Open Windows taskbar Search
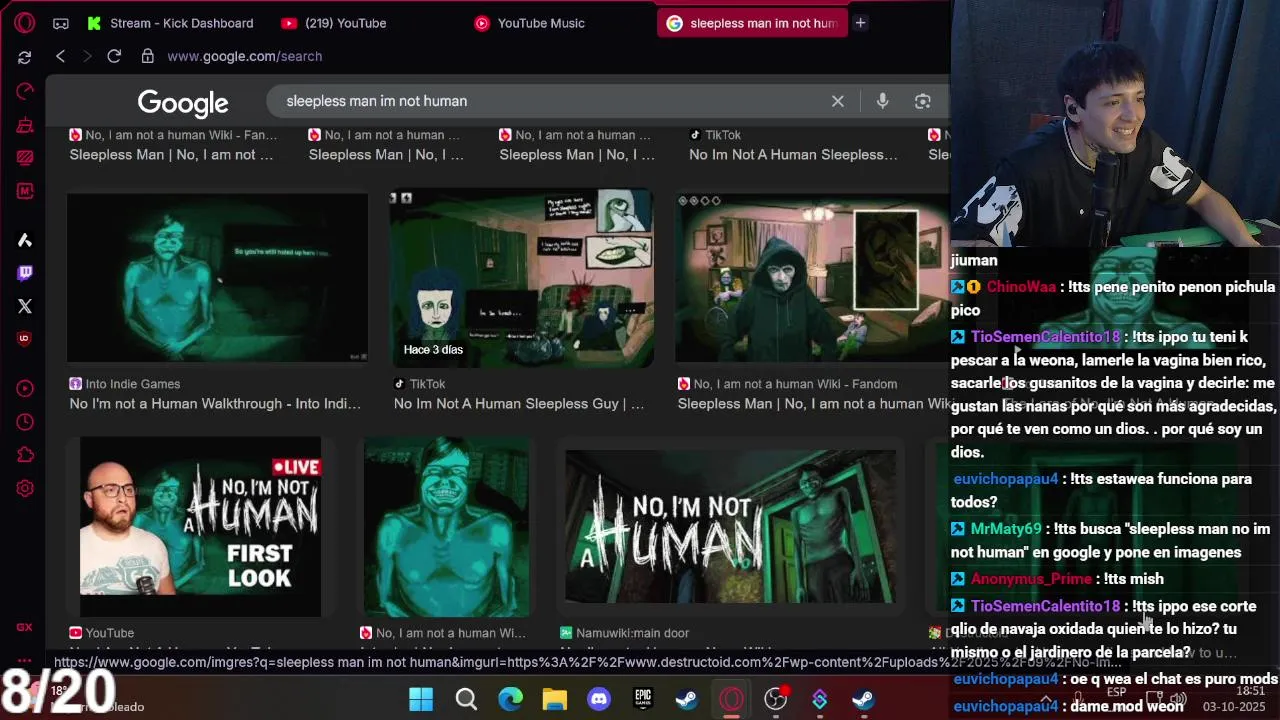 pos(466,699)
